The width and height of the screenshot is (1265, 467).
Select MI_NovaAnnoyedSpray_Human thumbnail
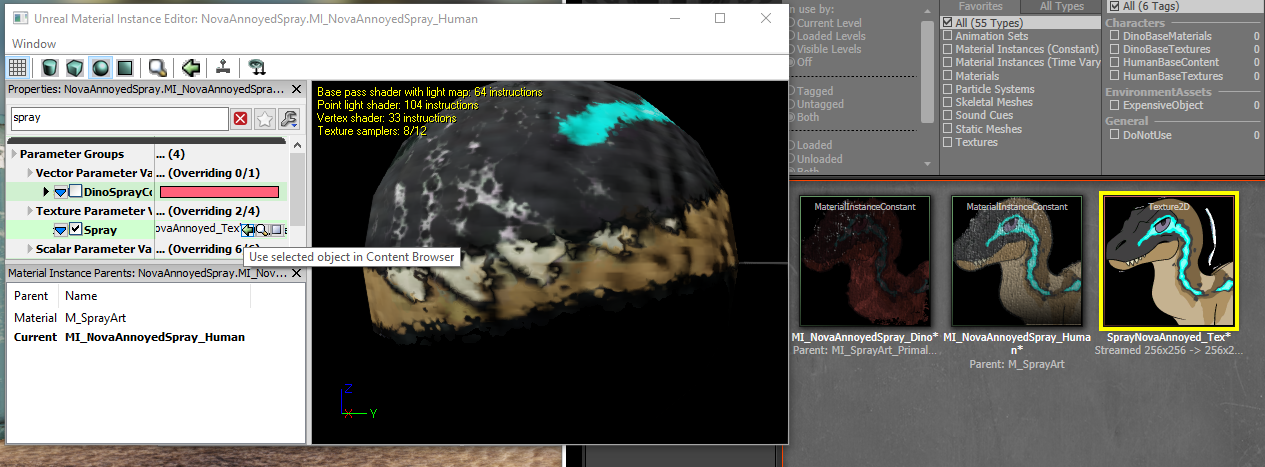(1015, 262)
